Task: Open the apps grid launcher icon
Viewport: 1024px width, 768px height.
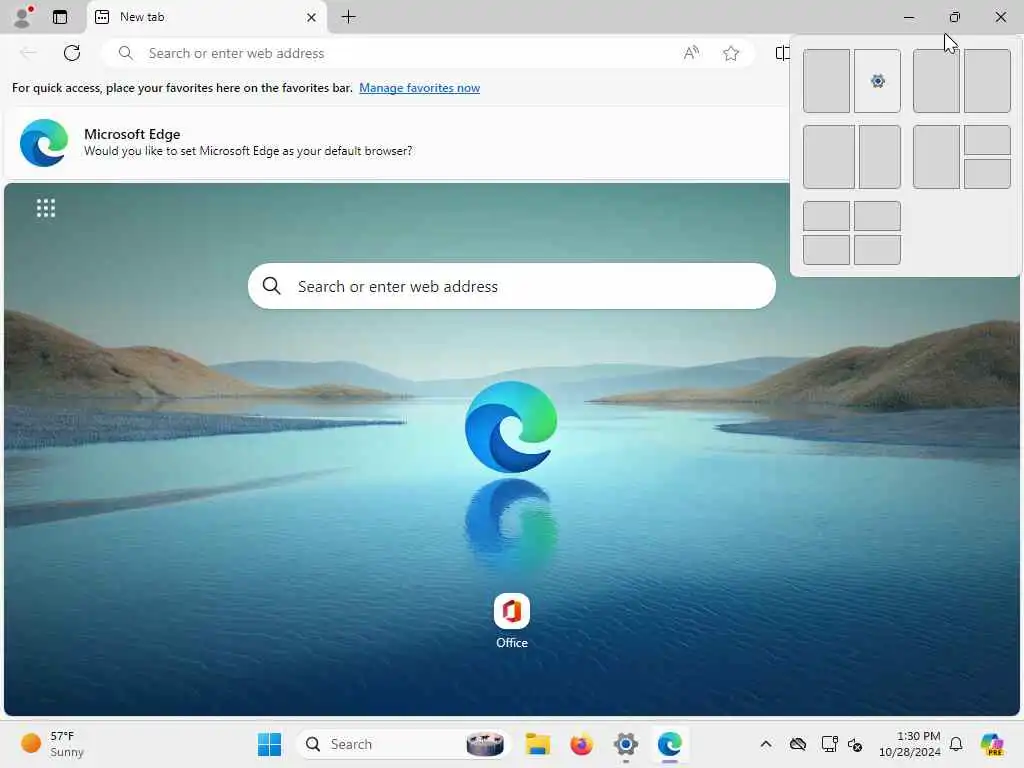Action: click(46, 208)
